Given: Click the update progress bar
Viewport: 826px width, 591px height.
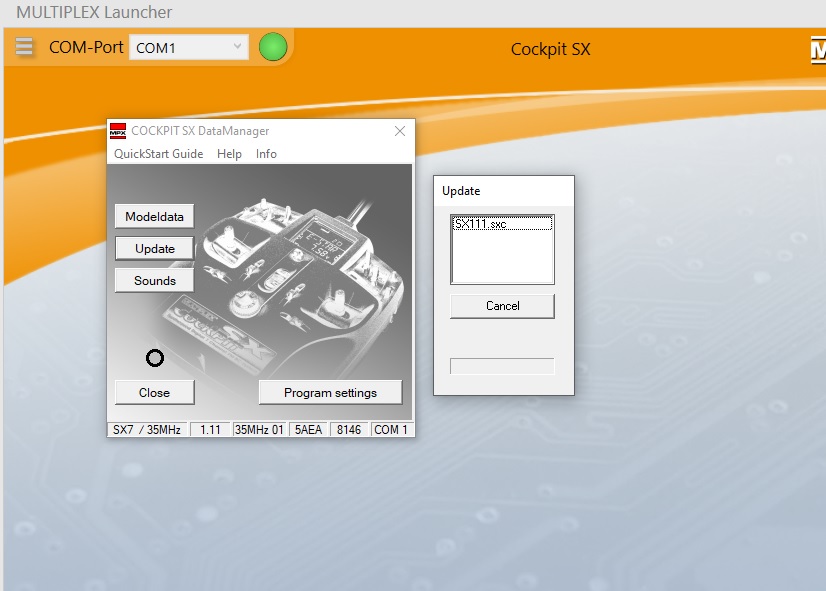Looking at the screenshot, I should 502,366.
